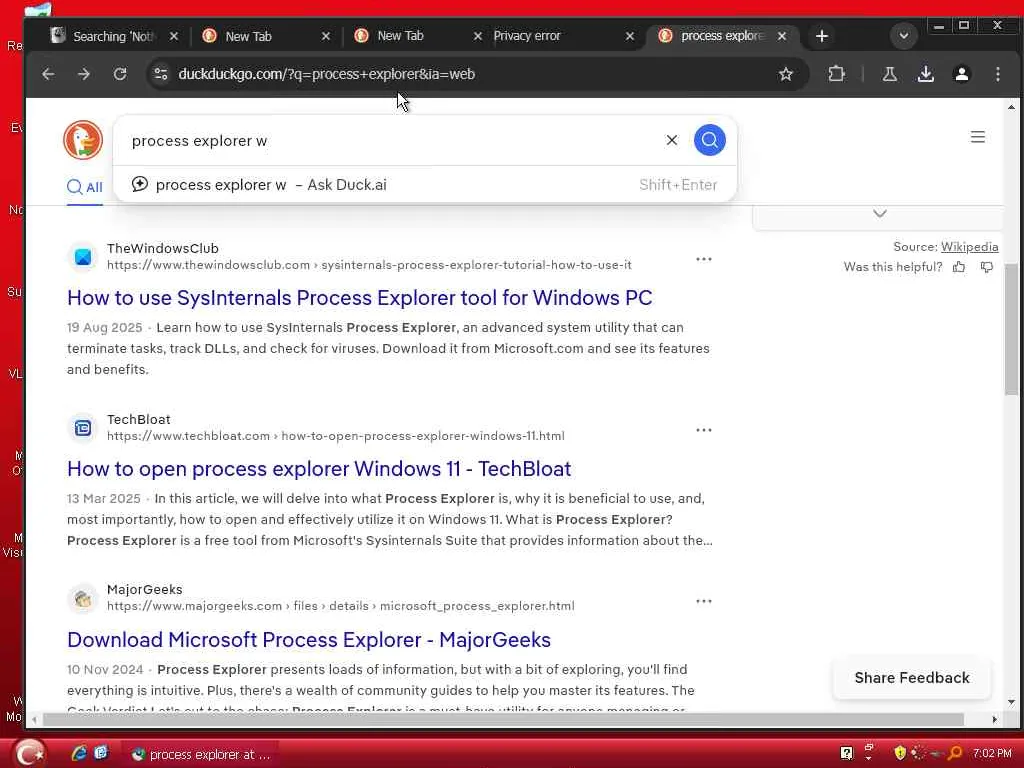
Task: Open TheWindowsClub result options dots
Action: [703, 259]
